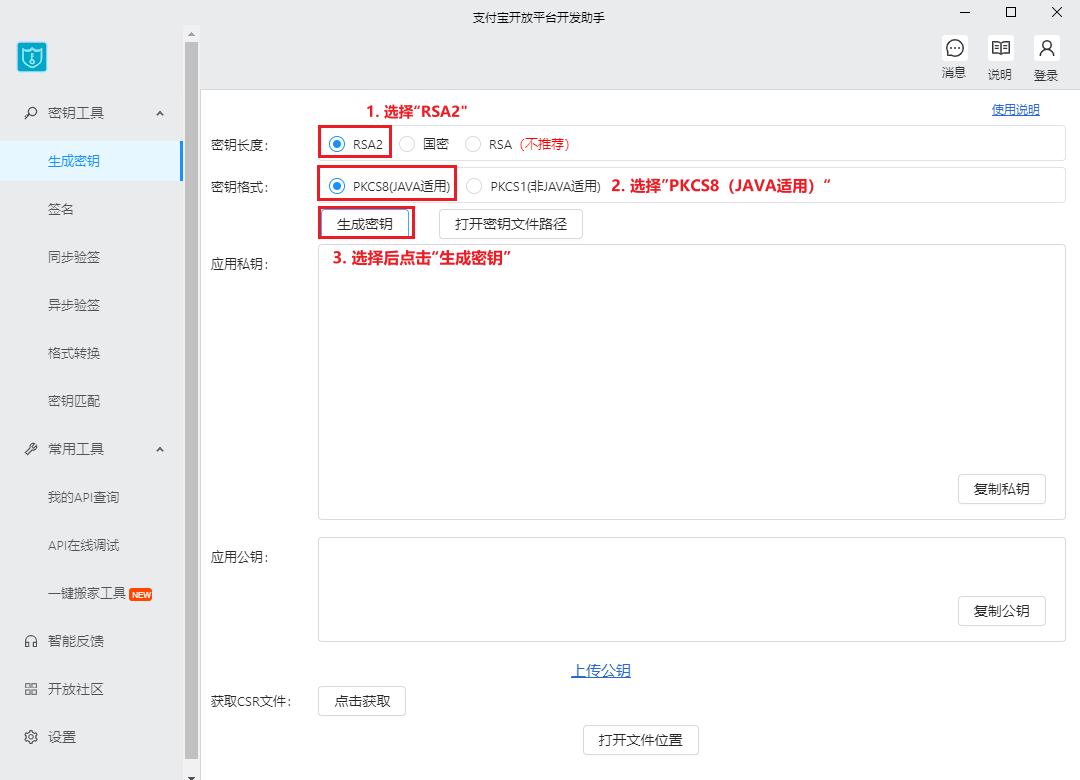Click the 密钥格式: label

pyautogui.click(x=240, y=187)
